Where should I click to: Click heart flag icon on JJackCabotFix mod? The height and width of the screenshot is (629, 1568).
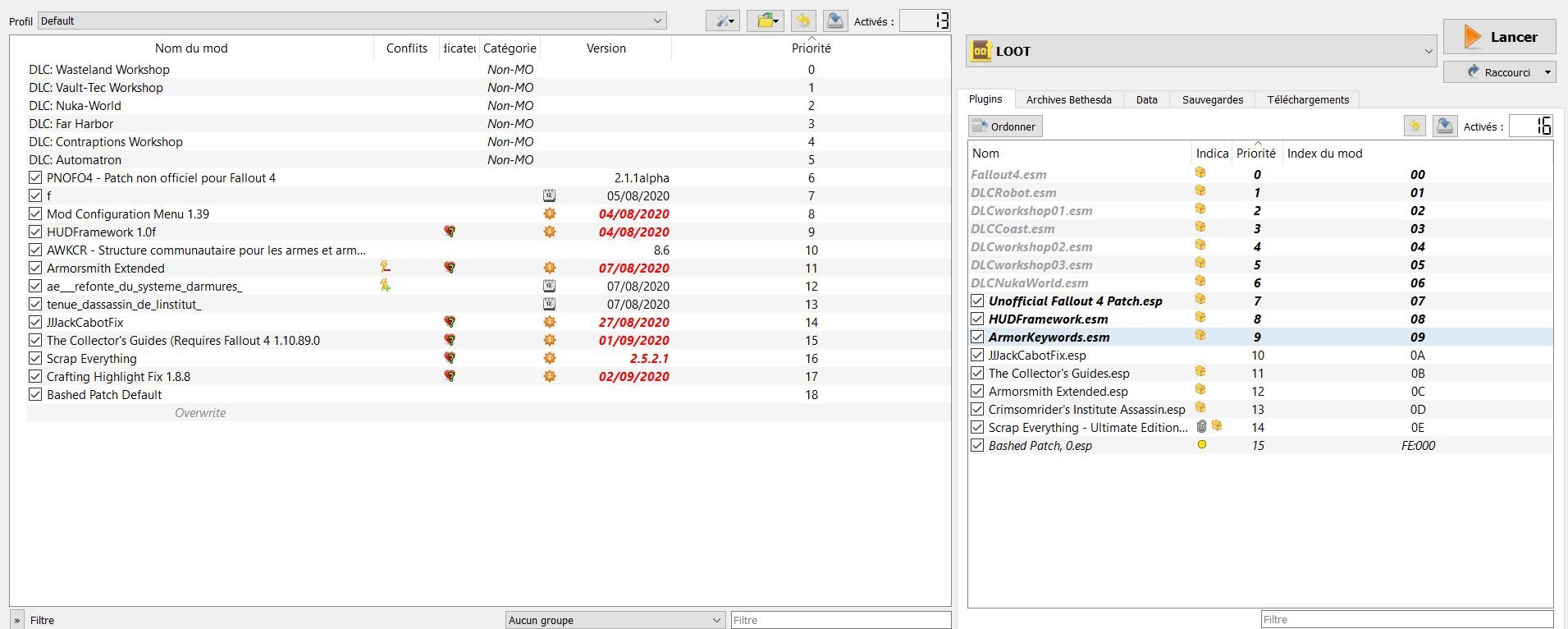450,322
